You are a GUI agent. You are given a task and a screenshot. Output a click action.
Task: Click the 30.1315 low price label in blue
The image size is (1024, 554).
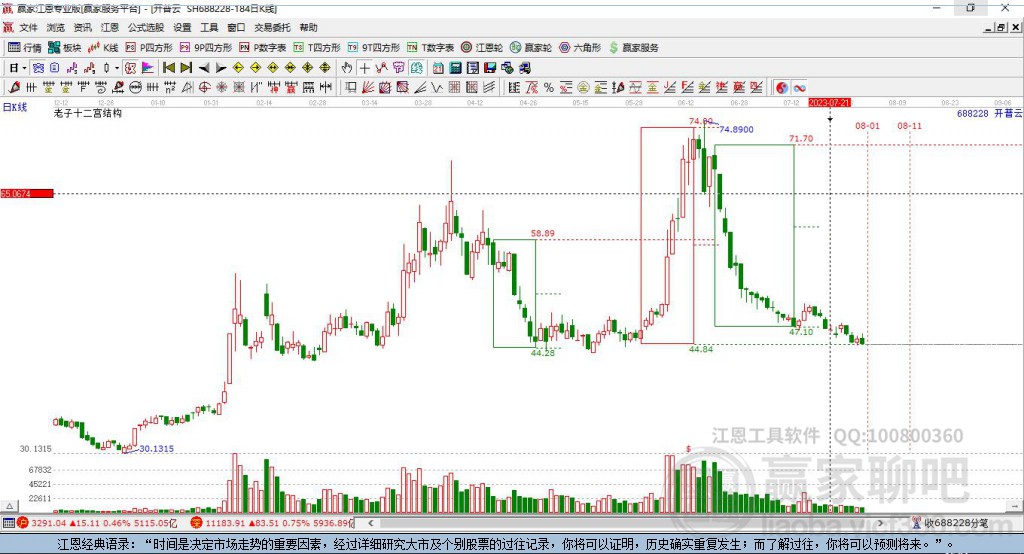[157, 449]
